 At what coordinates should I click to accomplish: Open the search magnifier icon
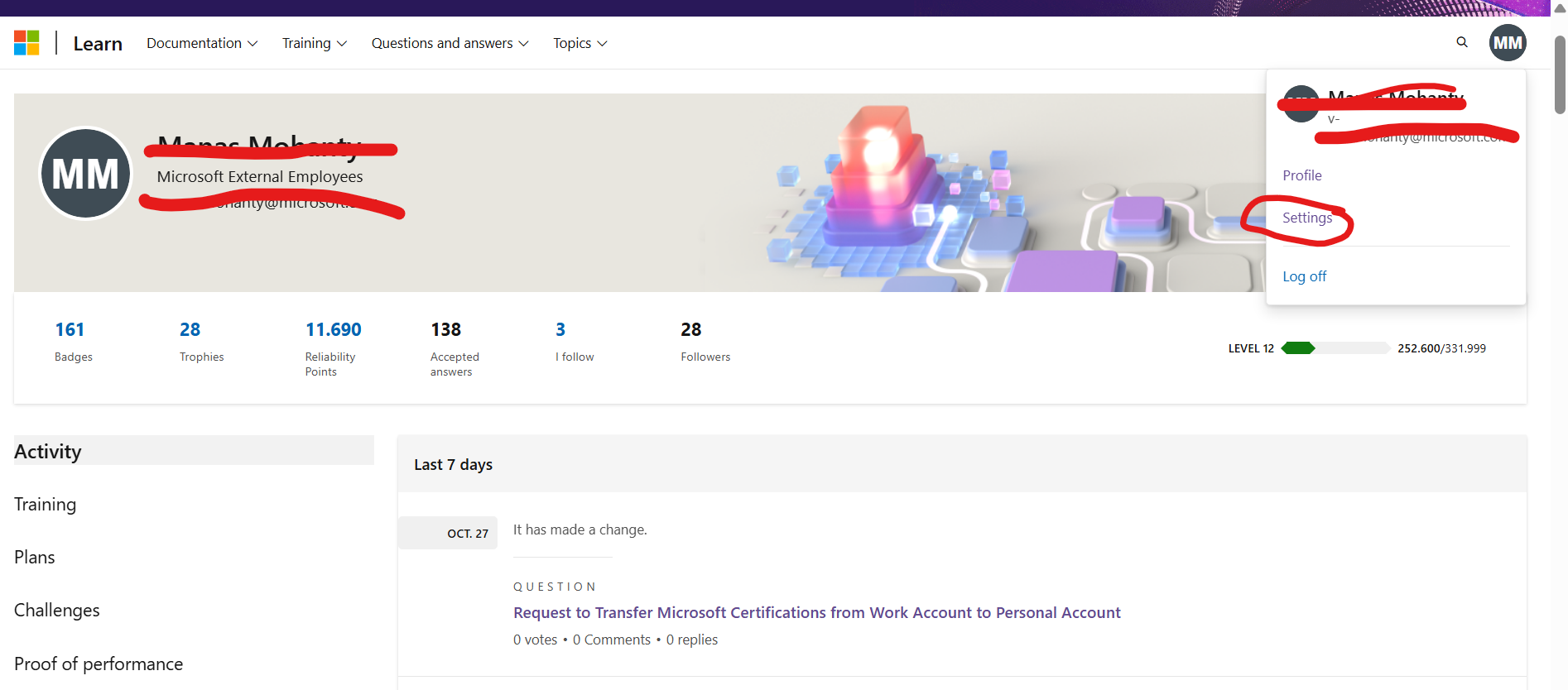pos(1462,42)
